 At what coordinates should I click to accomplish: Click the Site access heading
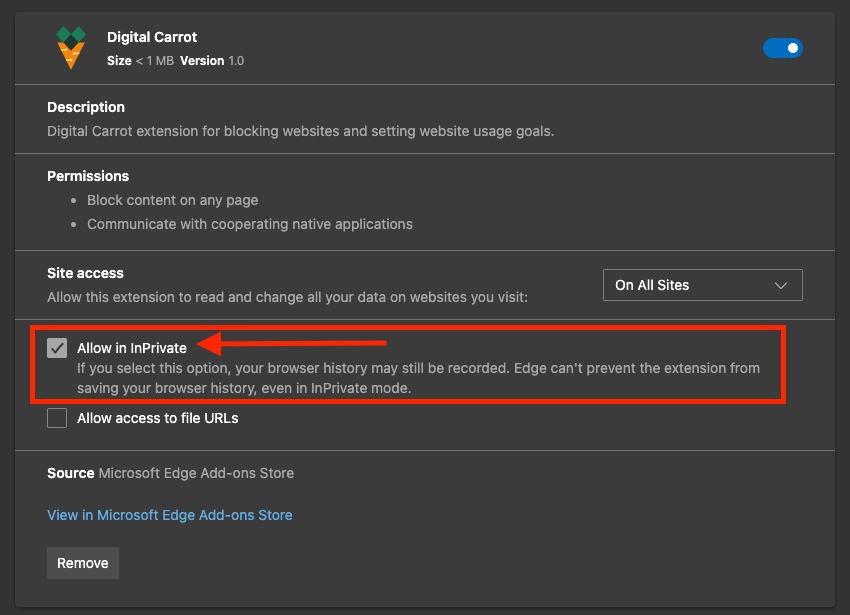point(85,273)
